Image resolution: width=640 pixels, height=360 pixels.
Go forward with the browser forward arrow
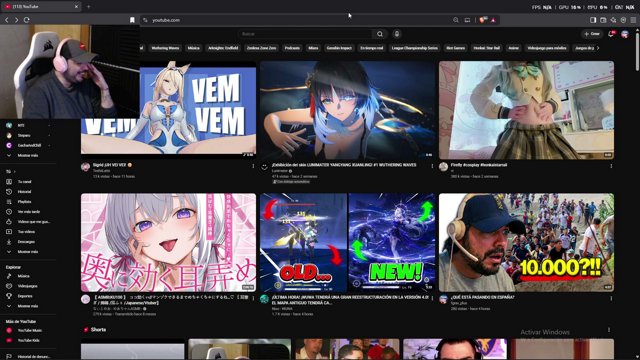[16, 20]
